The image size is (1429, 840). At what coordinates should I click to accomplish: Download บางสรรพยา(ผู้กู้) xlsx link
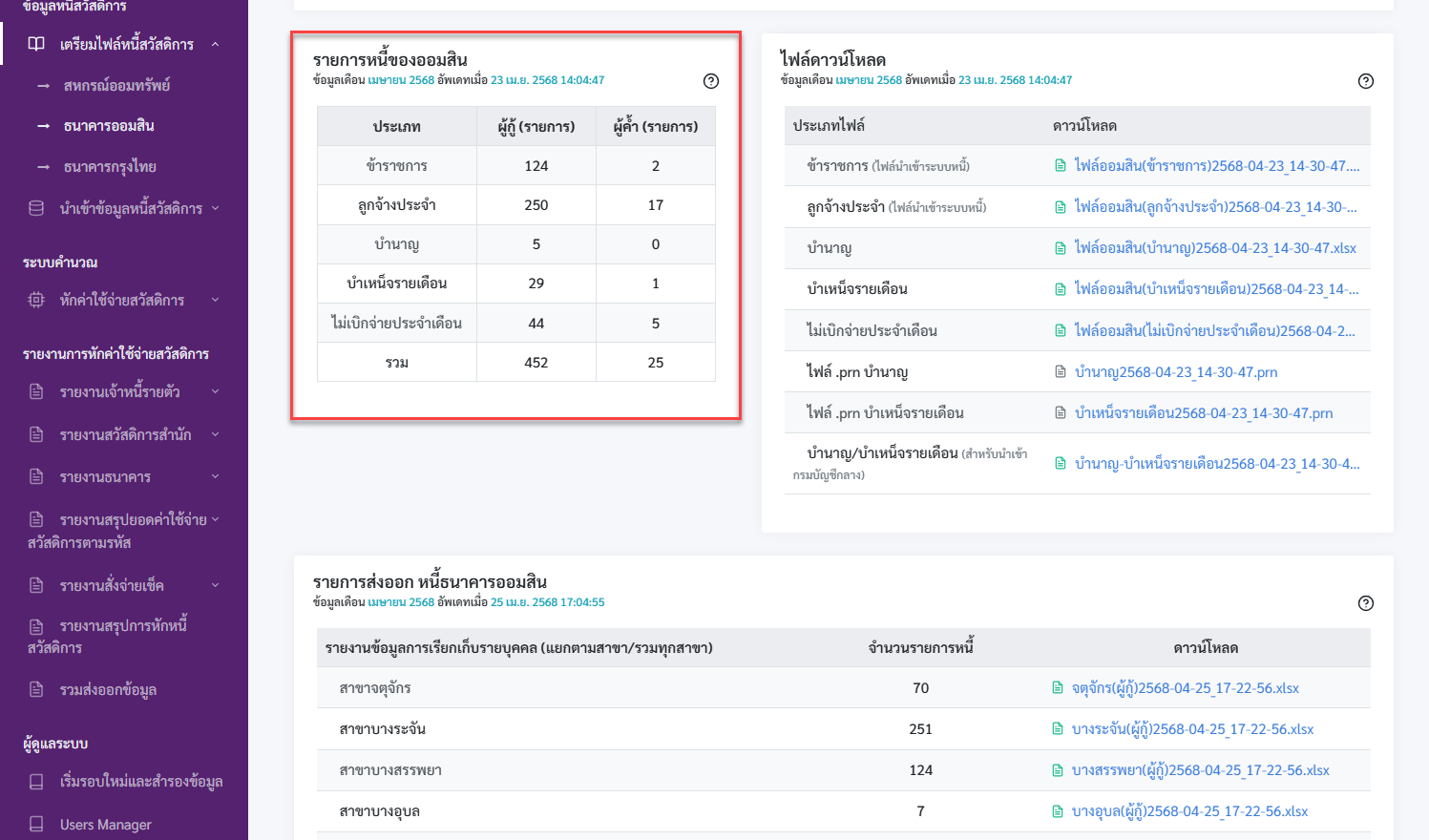pos(1201,770)
